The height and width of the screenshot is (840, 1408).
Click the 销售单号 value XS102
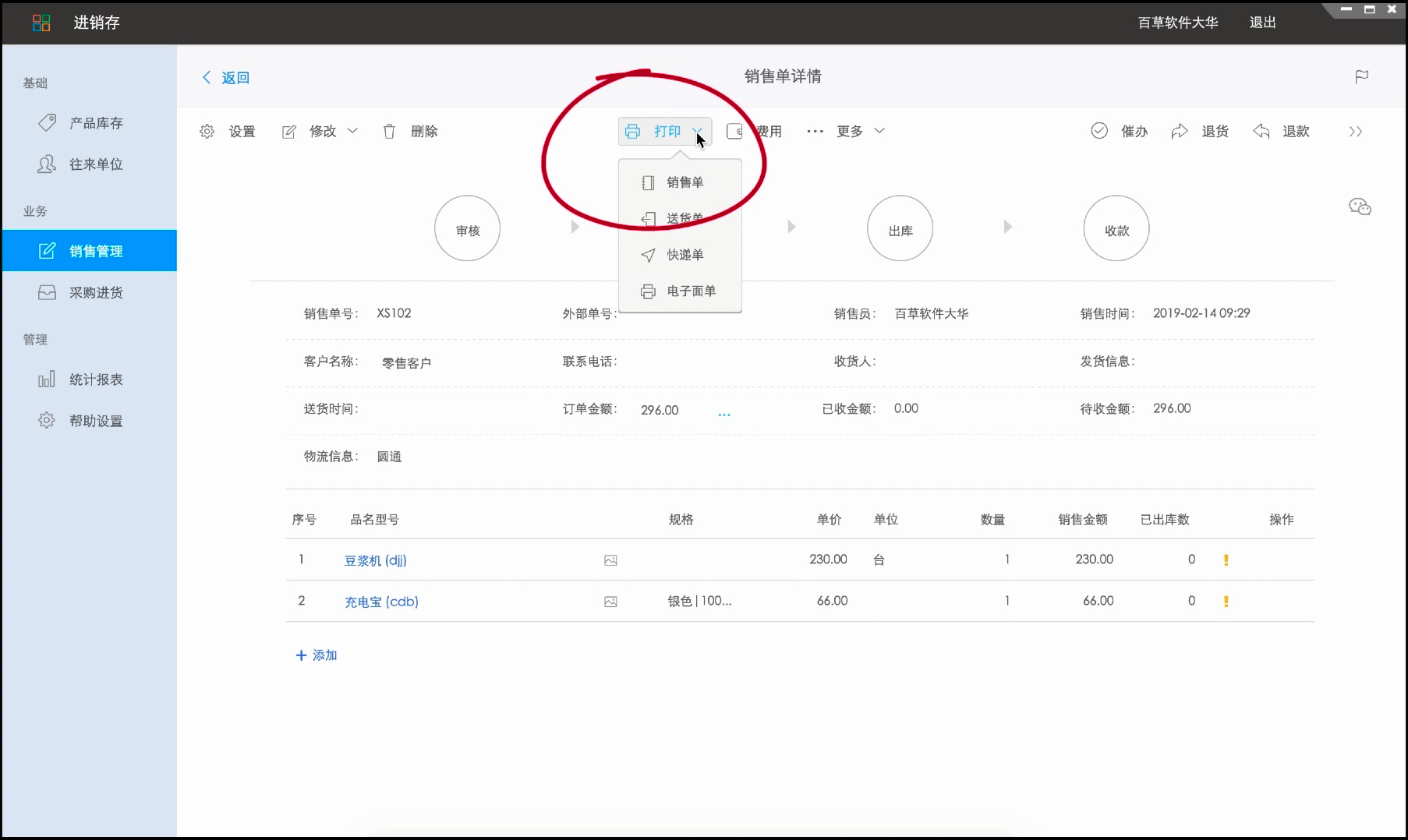pos(394,313)
